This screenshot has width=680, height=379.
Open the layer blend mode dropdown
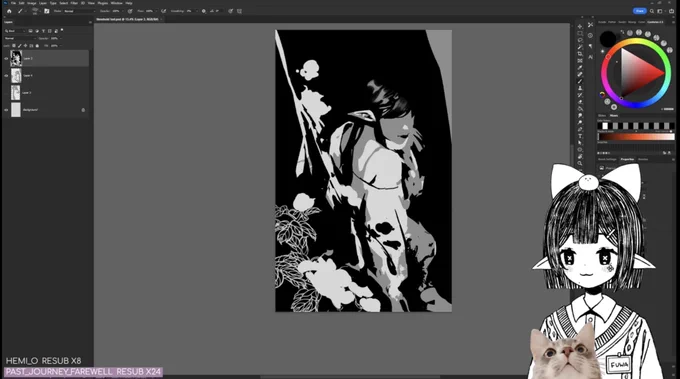tap(20, 38)
